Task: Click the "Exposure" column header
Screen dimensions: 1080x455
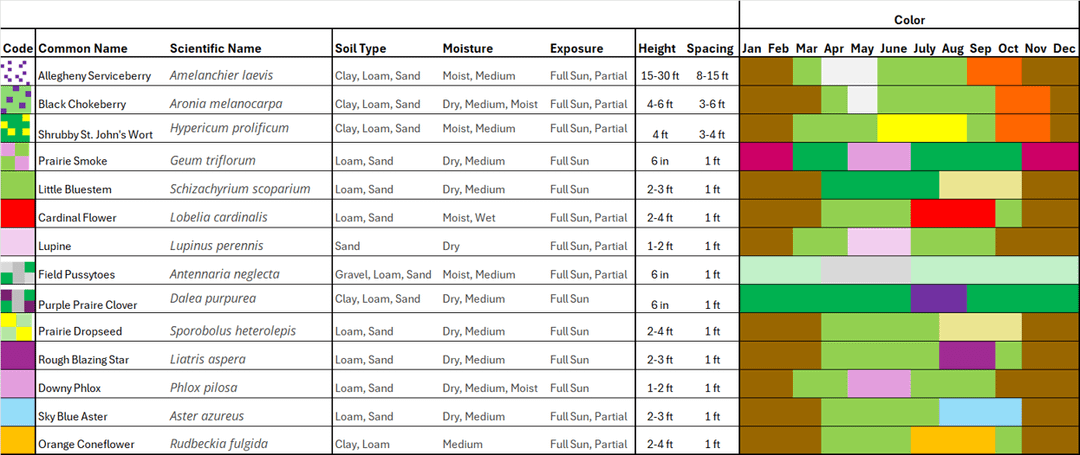Action: click(576, 48)
